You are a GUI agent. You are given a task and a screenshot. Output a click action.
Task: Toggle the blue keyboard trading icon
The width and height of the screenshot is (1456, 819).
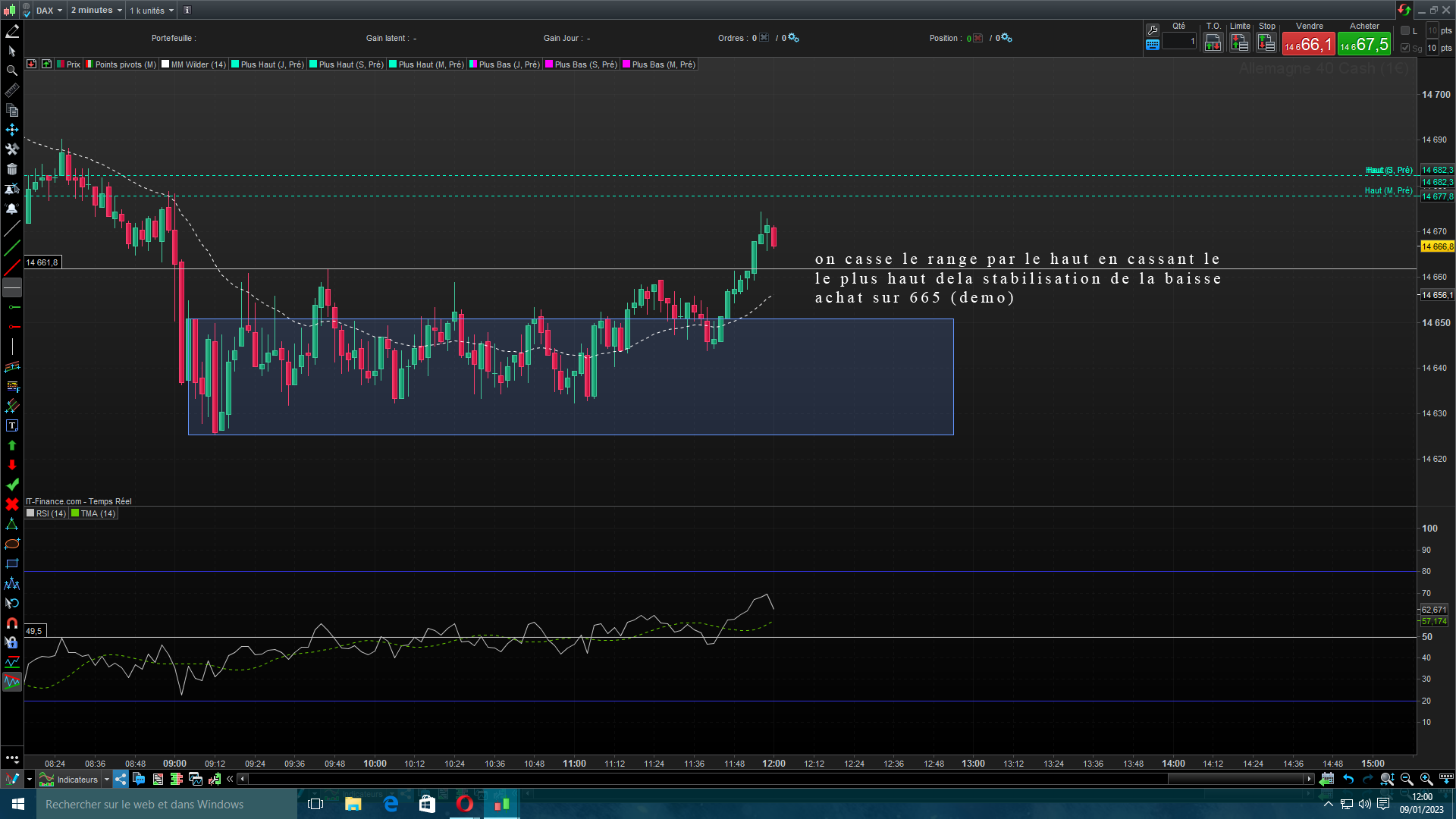(1153, 45)
